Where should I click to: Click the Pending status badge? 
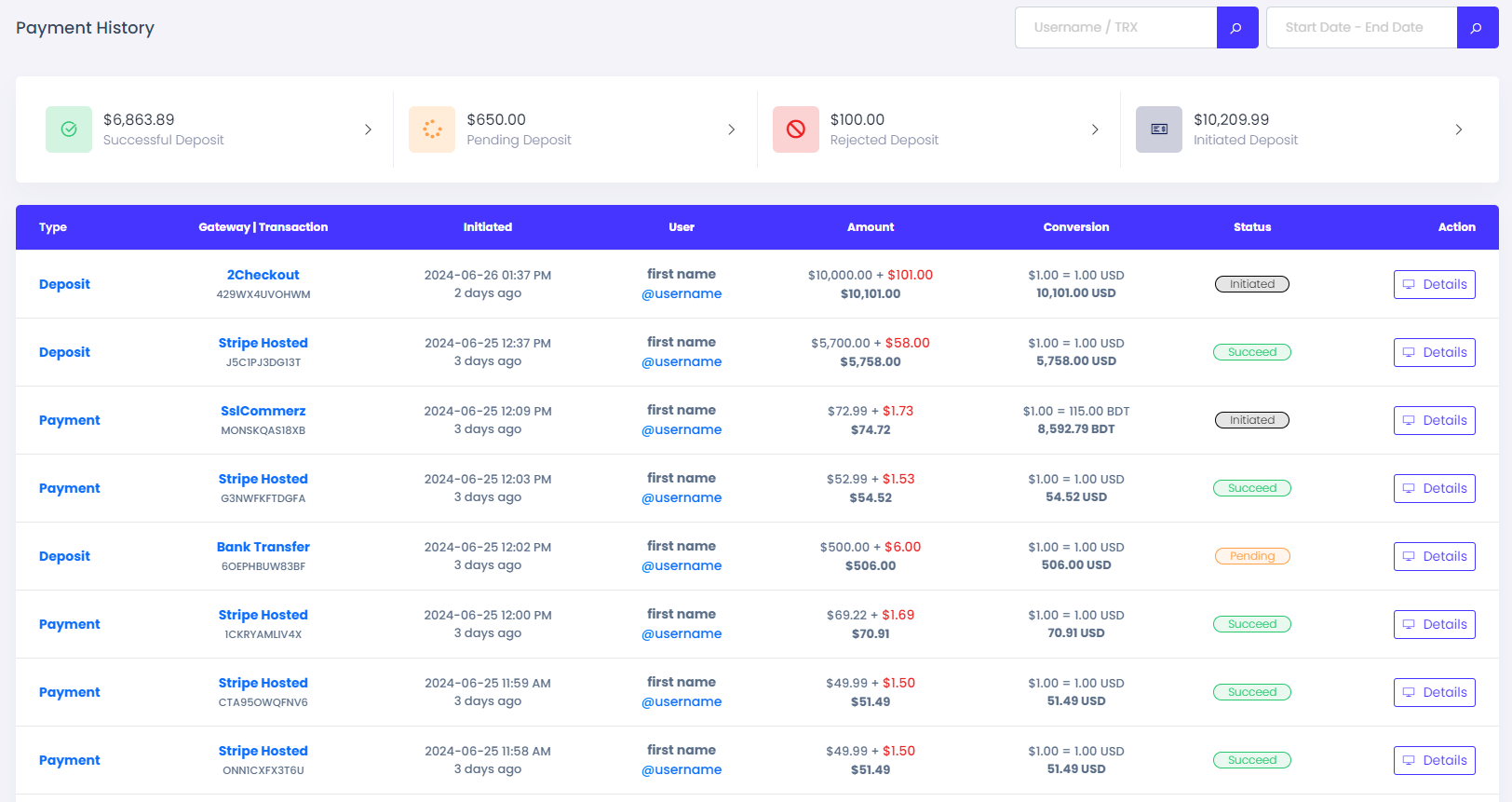click(x=1251, y=556)
